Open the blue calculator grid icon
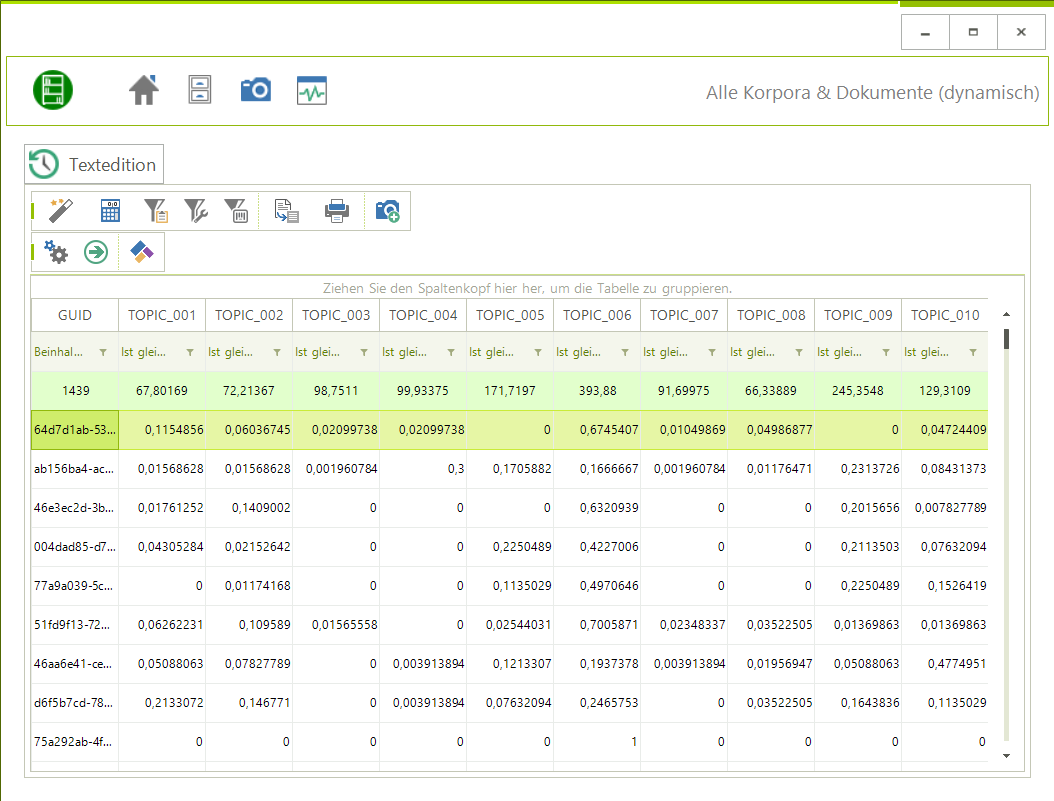The height and width of the screenshot is (801, 1054). (x=110, y=211)
